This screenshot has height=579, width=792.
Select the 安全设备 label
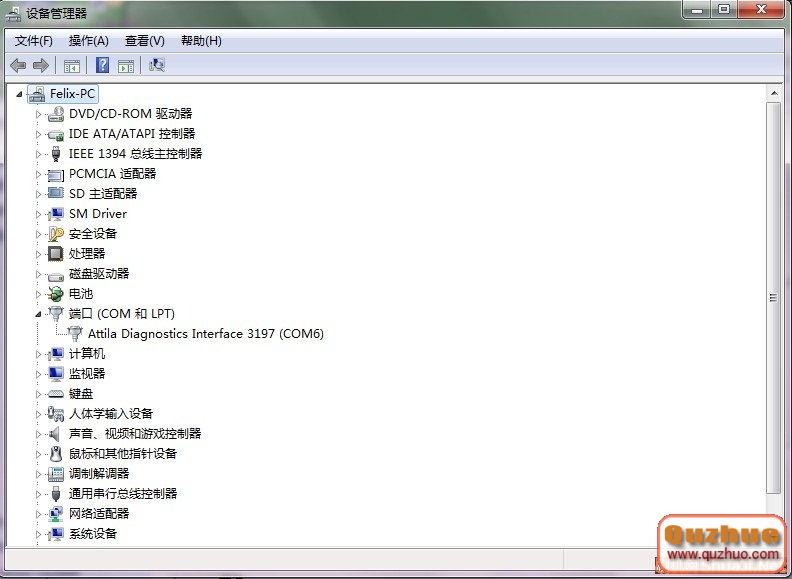(x=93, y=233)
